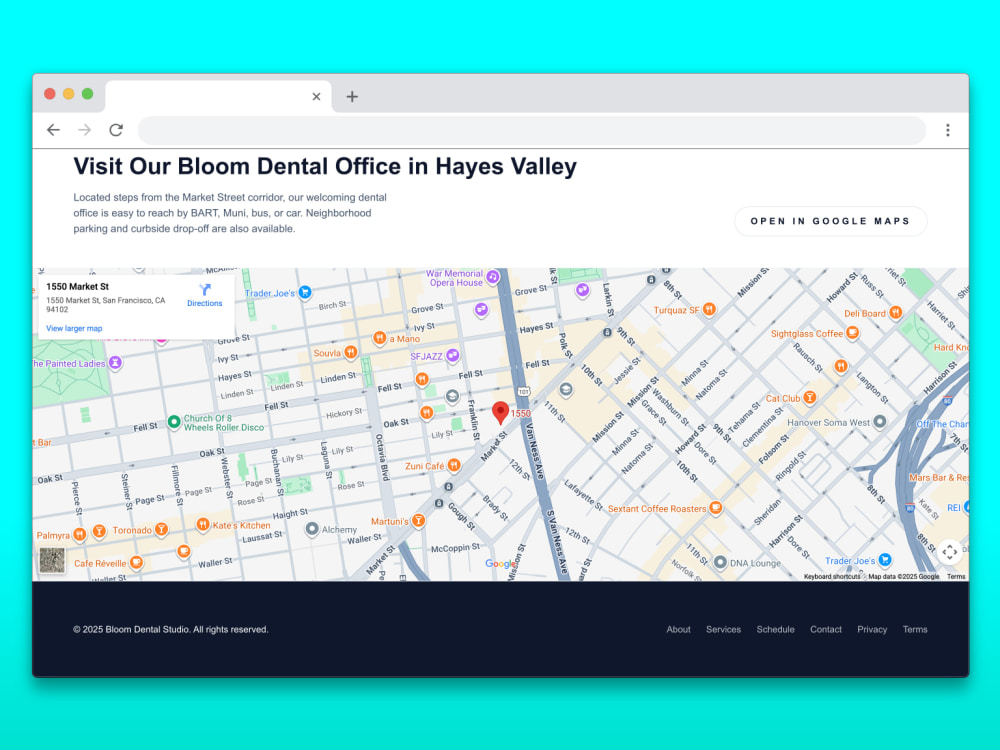Screen dimensions: 1000x750
Task: Click the upper Trader Joe's shopping-cart marker
Action: point(305,292)
